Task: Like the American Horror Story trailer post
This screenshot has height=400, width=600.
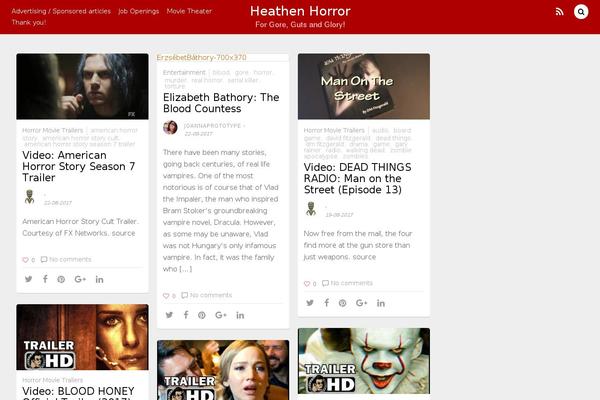Action: pos(26,260)
